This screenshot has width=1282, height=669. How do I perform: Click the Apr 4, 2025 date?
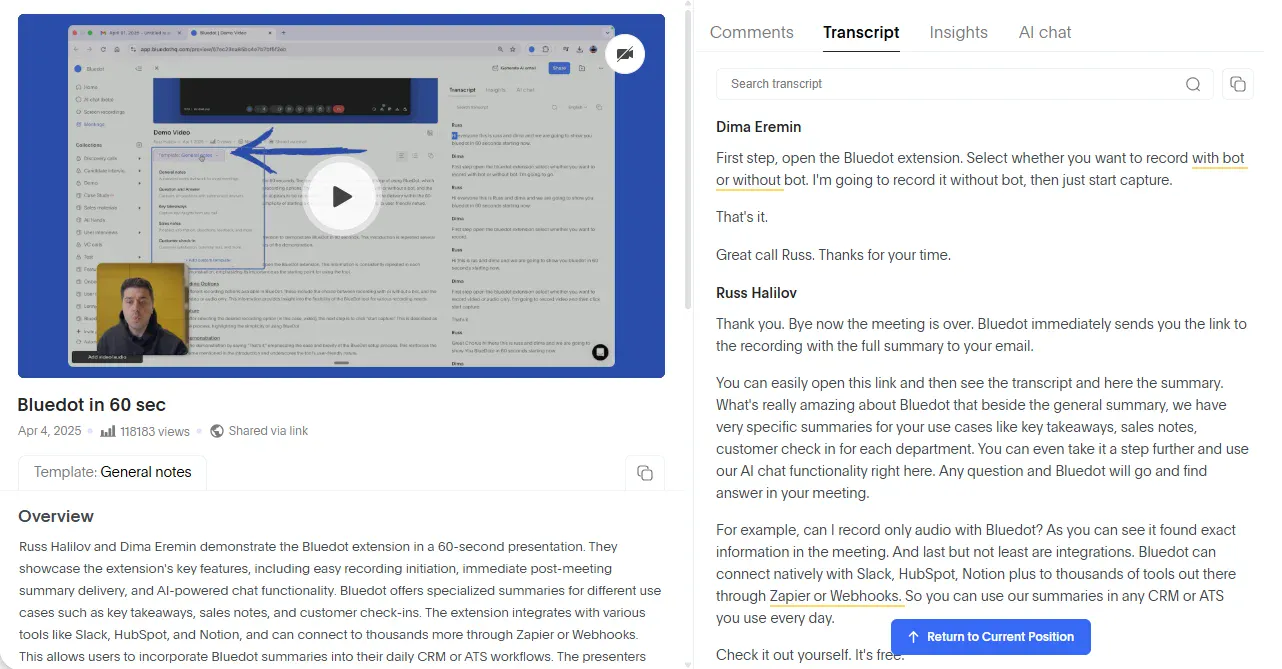pos(52,431)
